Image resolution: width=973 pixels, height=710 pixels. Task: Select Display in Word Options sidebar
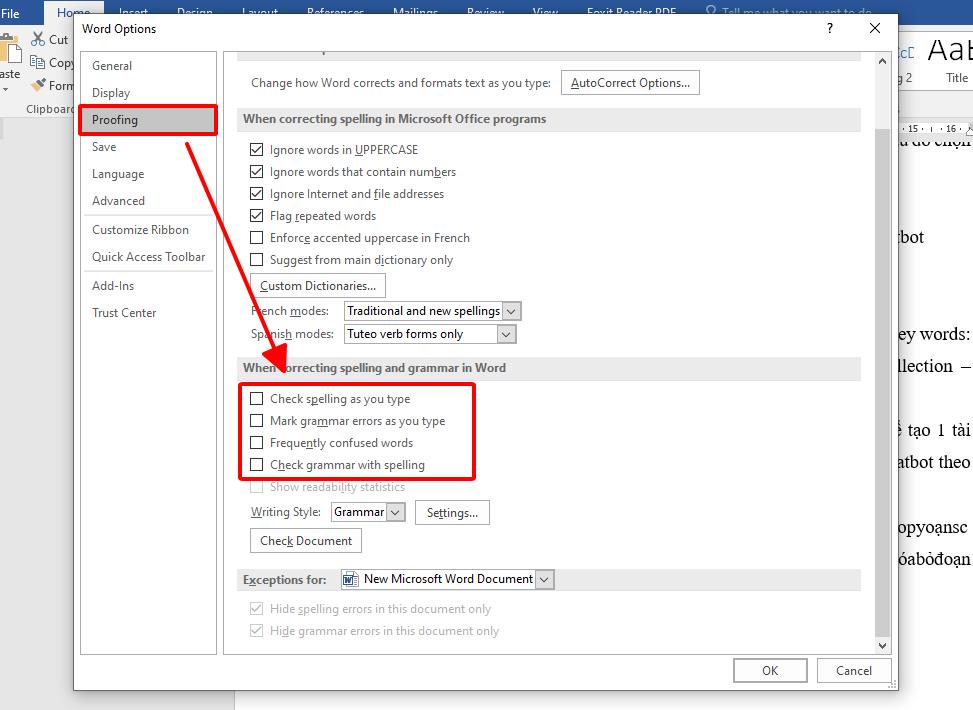pos(148,92)
